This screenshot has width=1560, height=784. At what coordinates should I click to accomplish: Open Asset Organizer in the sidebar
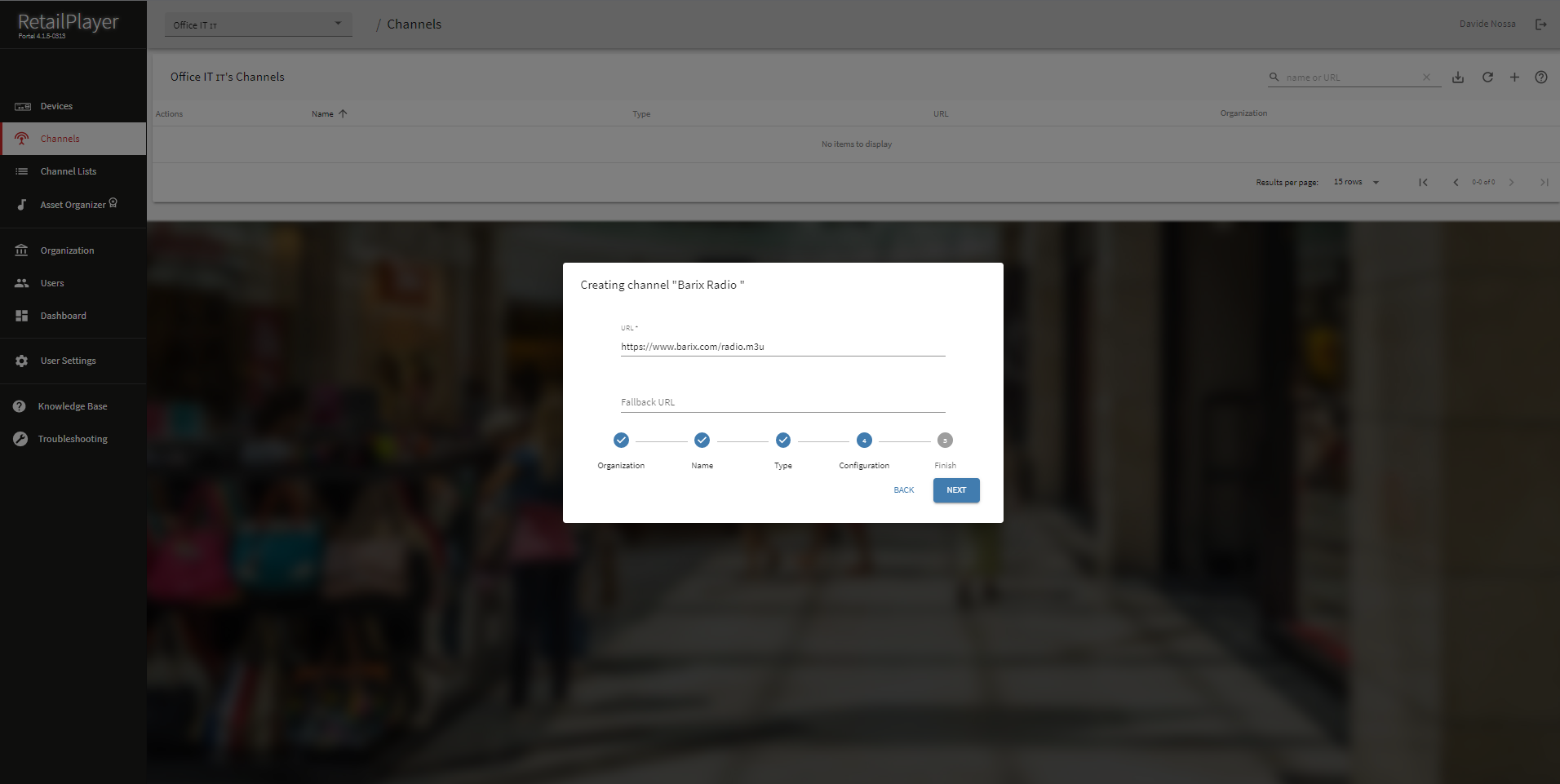click(x=73, y=205)
